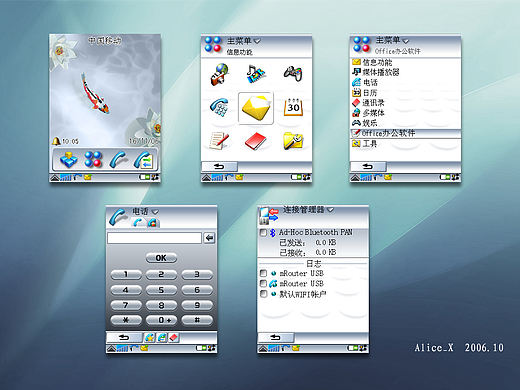
Task: Expand the 主菜单 dropdown above Office办公软件 subtitle
Action: tap(406, 41)
